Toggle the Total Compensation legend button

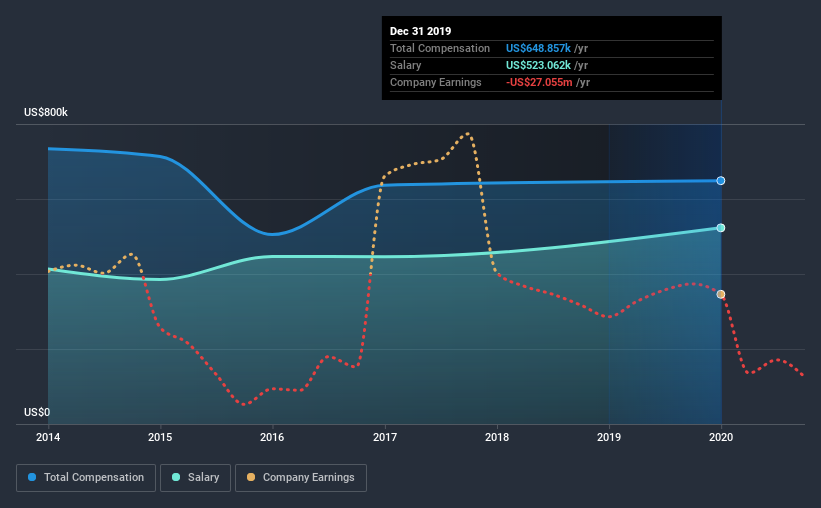(x=86, y=478)
